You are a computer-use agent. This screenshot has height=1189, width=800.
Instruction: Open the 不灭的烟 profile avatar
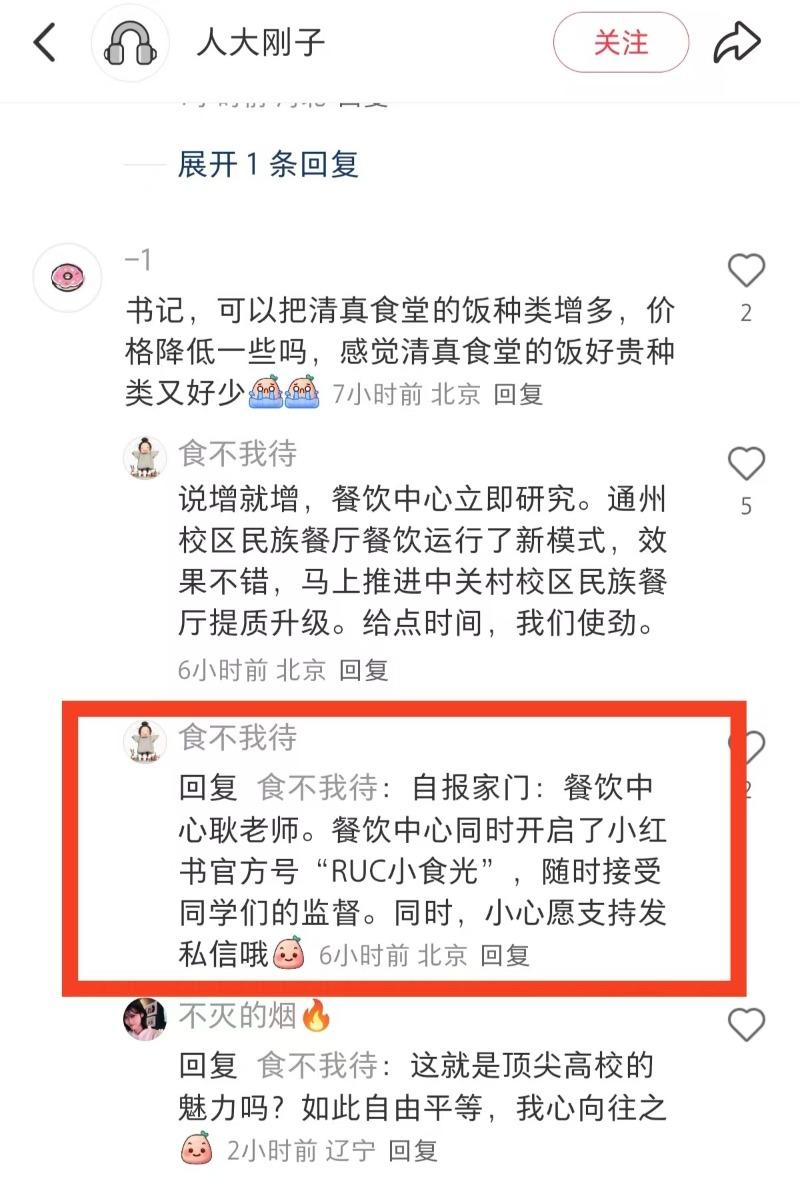pyautogui.click(x=144, y=1019)
